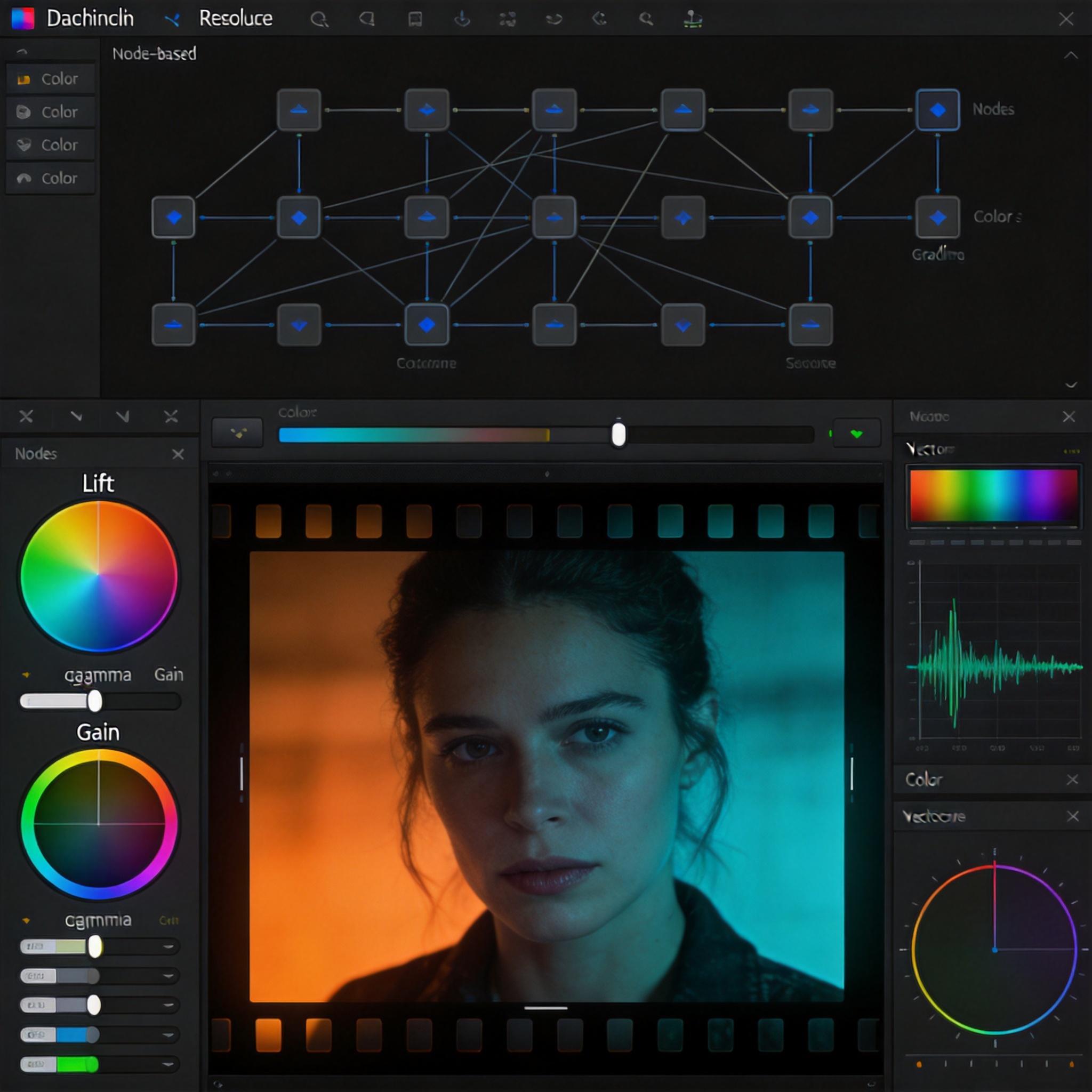Close the Vectoore vectorscope panel
Viewport: 1092px width, 1092px height.
coord(1073,816)
